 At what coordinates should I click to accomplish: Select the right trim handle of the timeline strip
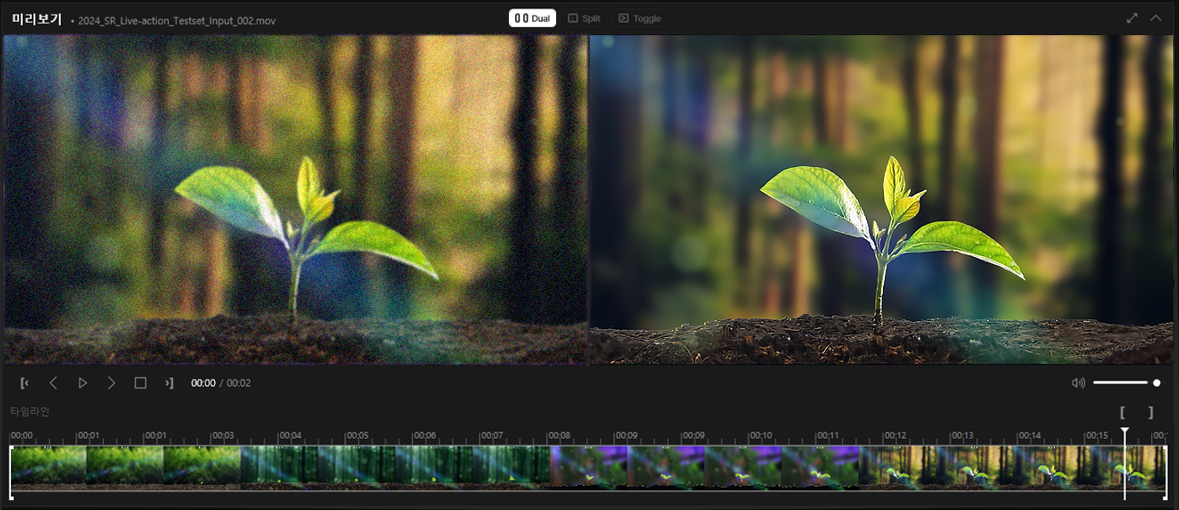1166,472
